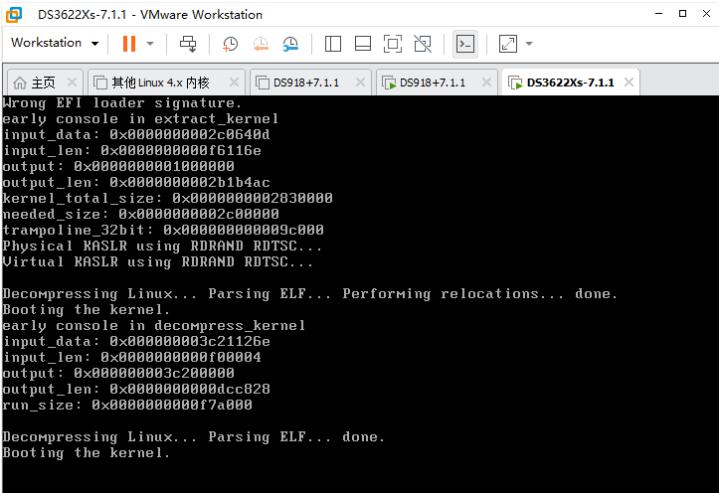Enter full screen mode
719x493 pixels.
point(393,44)
